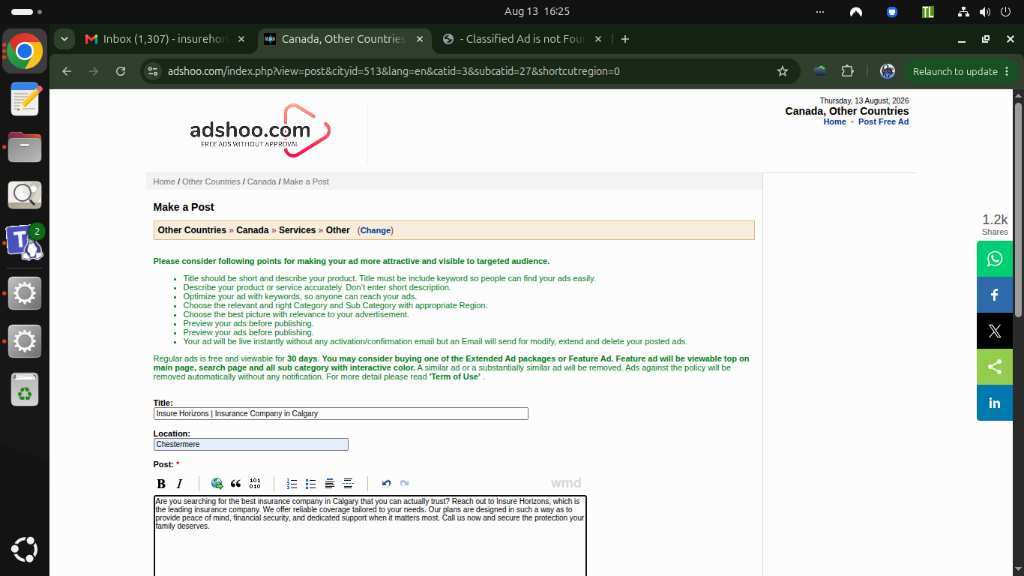Switch to Classified Ad not Found tab
1024x576 pixels.
[522, 39]
